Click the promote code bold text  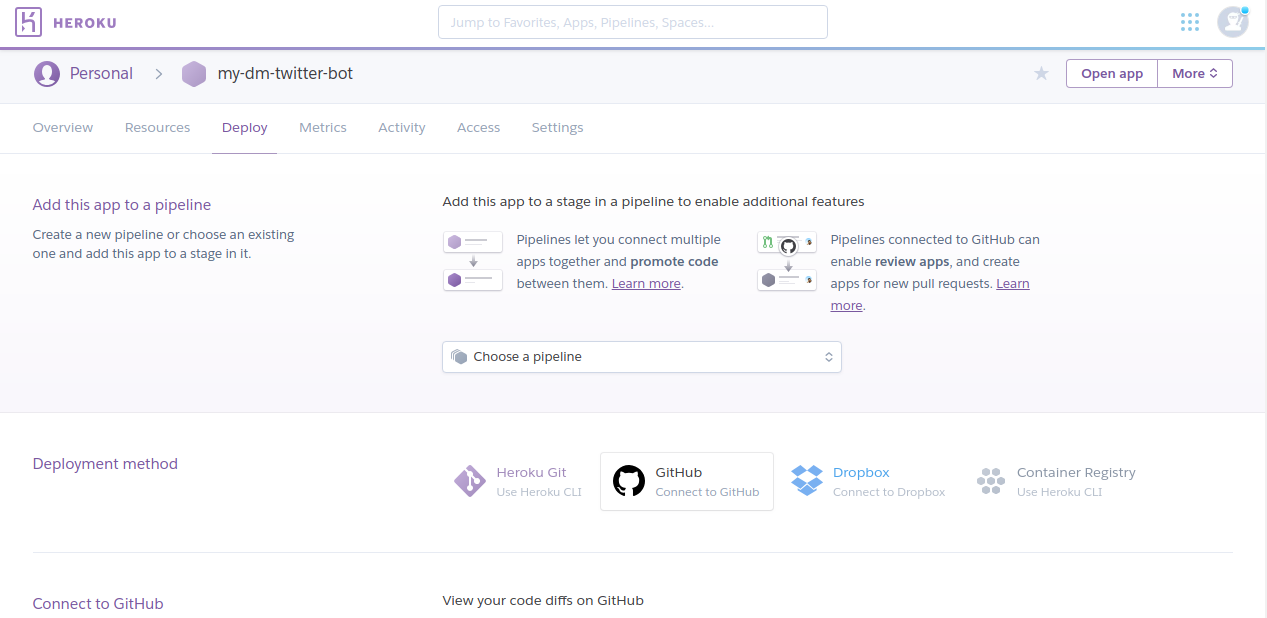point(674,262)
